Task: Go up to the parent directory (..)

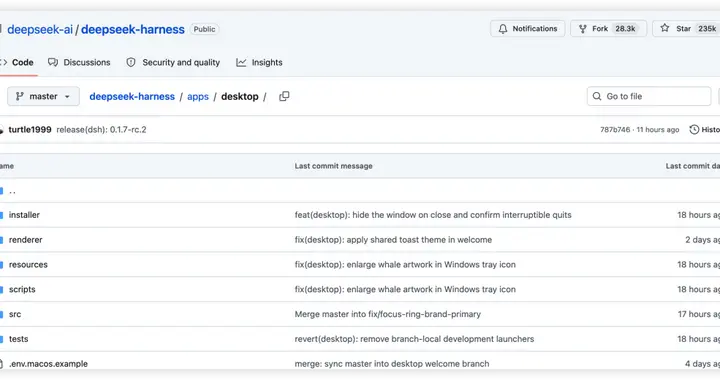Action: click(12, 191)
